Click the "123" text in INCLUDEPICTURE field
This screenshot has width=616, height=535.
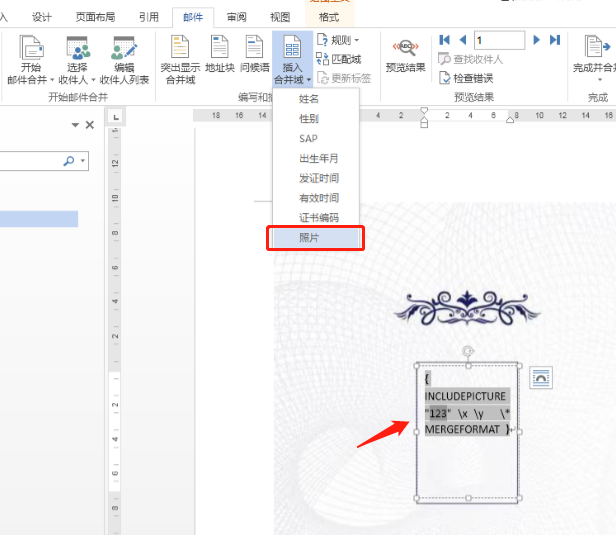tap(438, 414)
